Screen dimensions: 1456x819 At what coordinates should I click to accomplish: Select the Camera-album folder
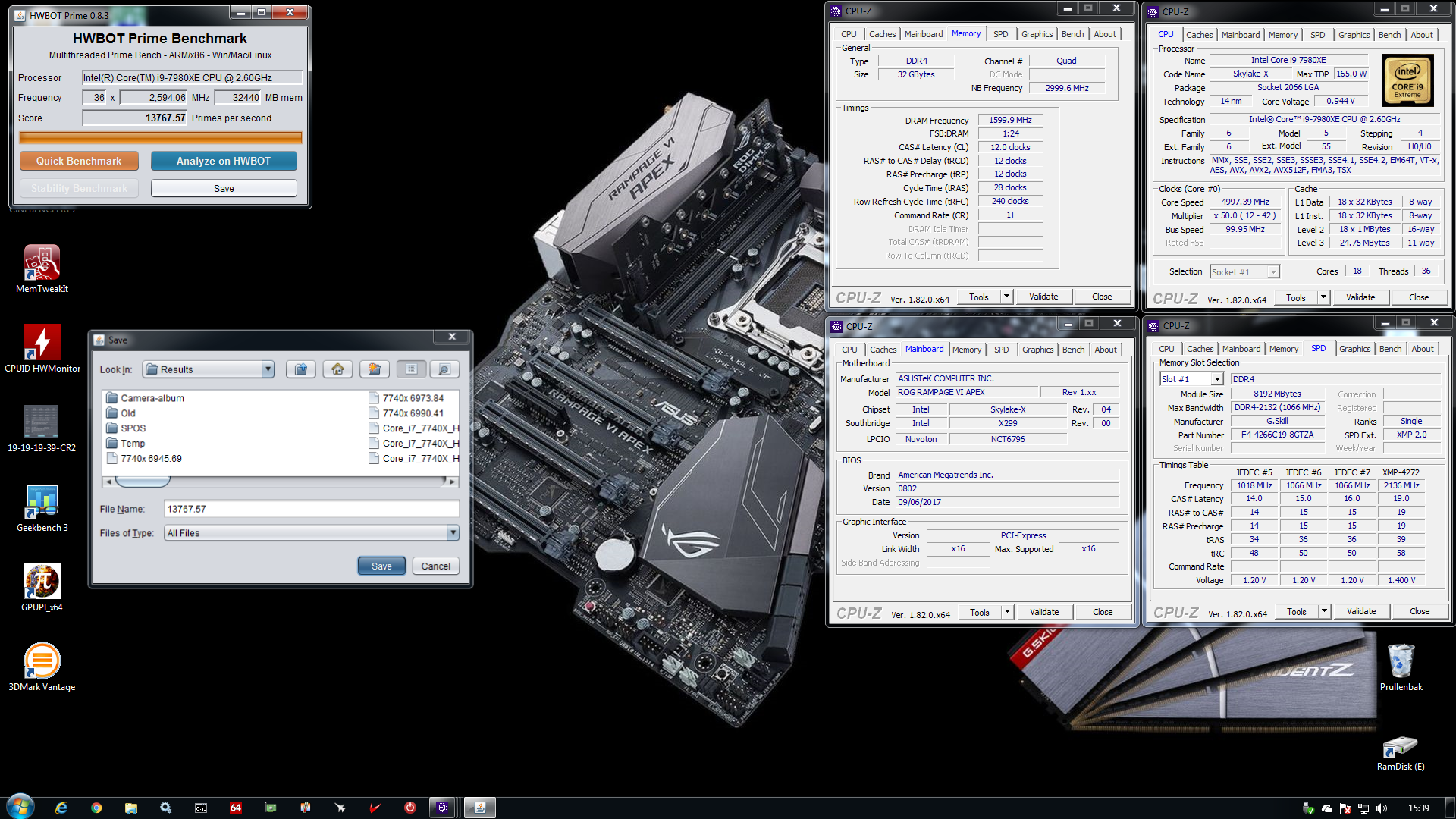coord(146,398)
